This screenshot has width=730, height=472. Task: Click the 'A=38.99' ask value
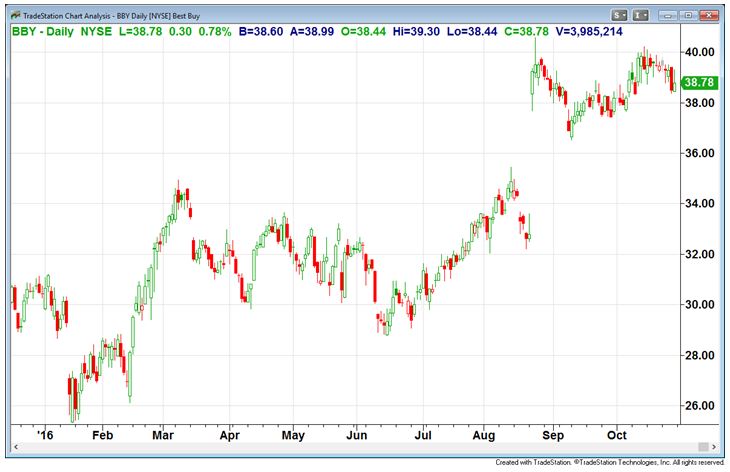coord(312,32)
